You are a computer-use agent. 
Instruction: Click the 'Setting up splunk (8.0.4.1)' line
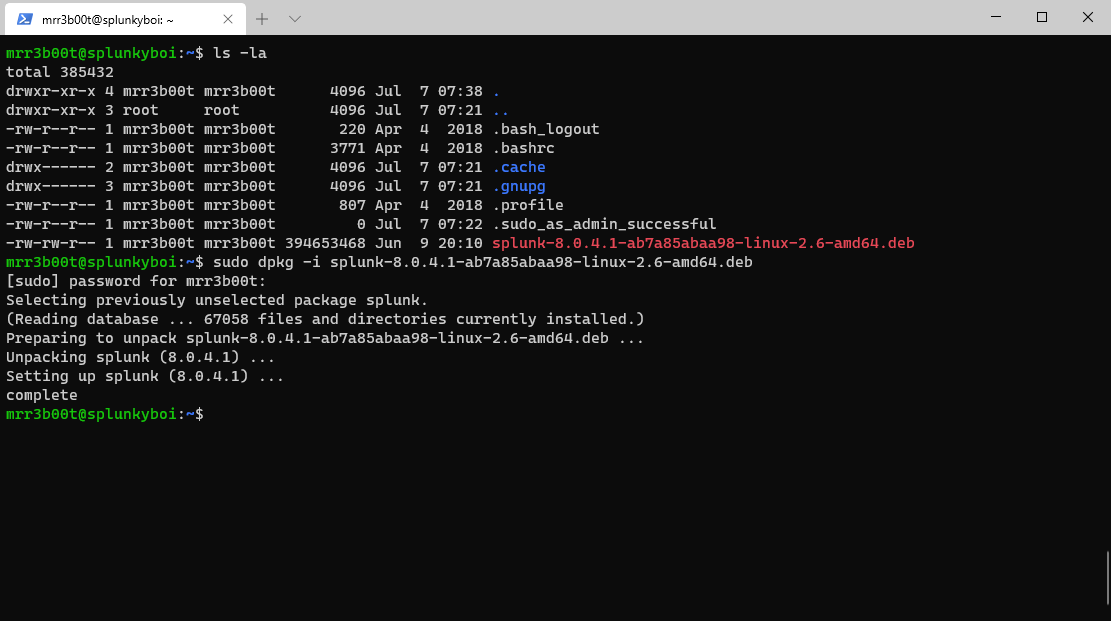click(x=145, y=376)
